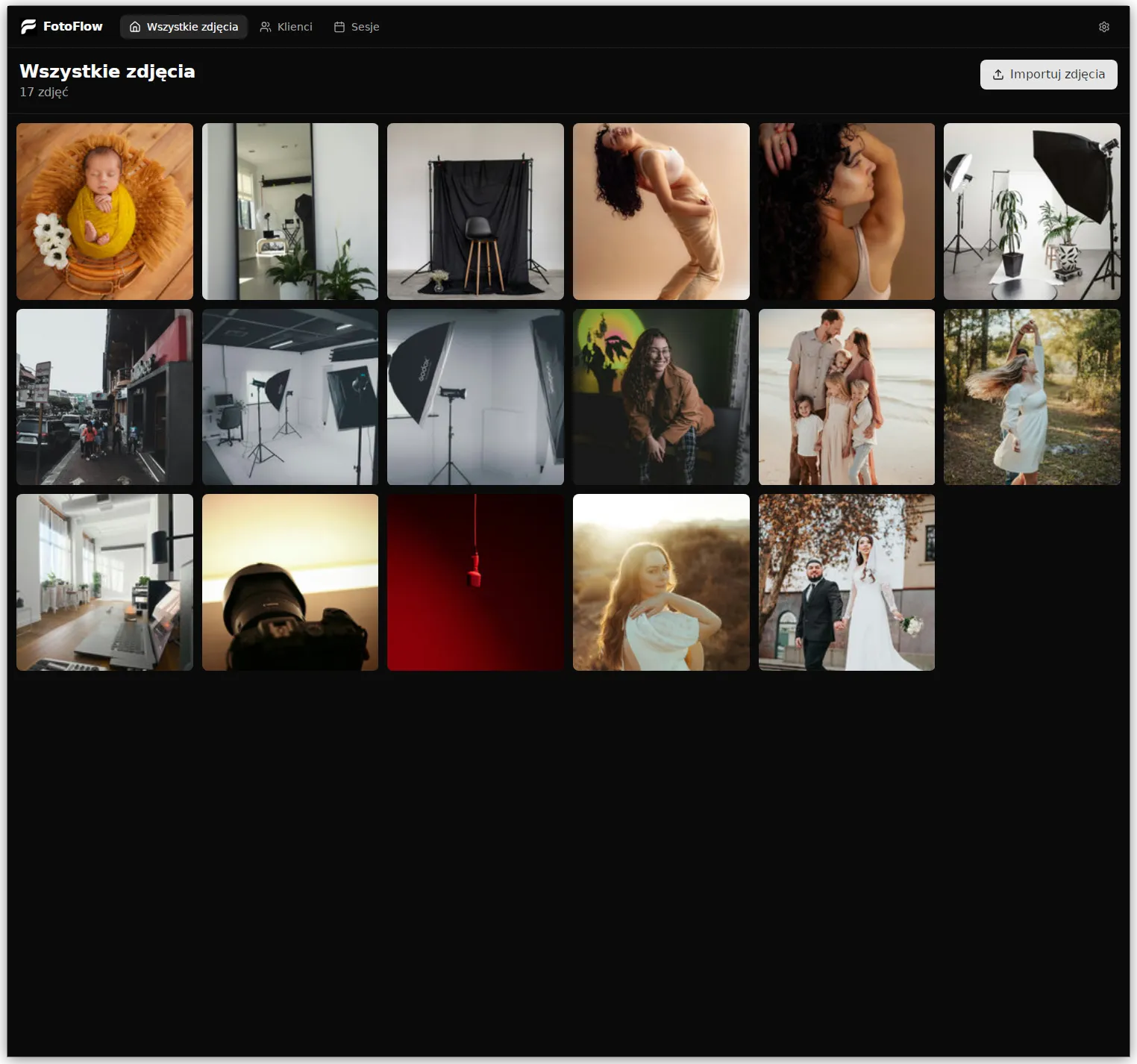1137x1064 pixels.
Task: Select the camera lens close-up photo
Action: pos(290,582)
